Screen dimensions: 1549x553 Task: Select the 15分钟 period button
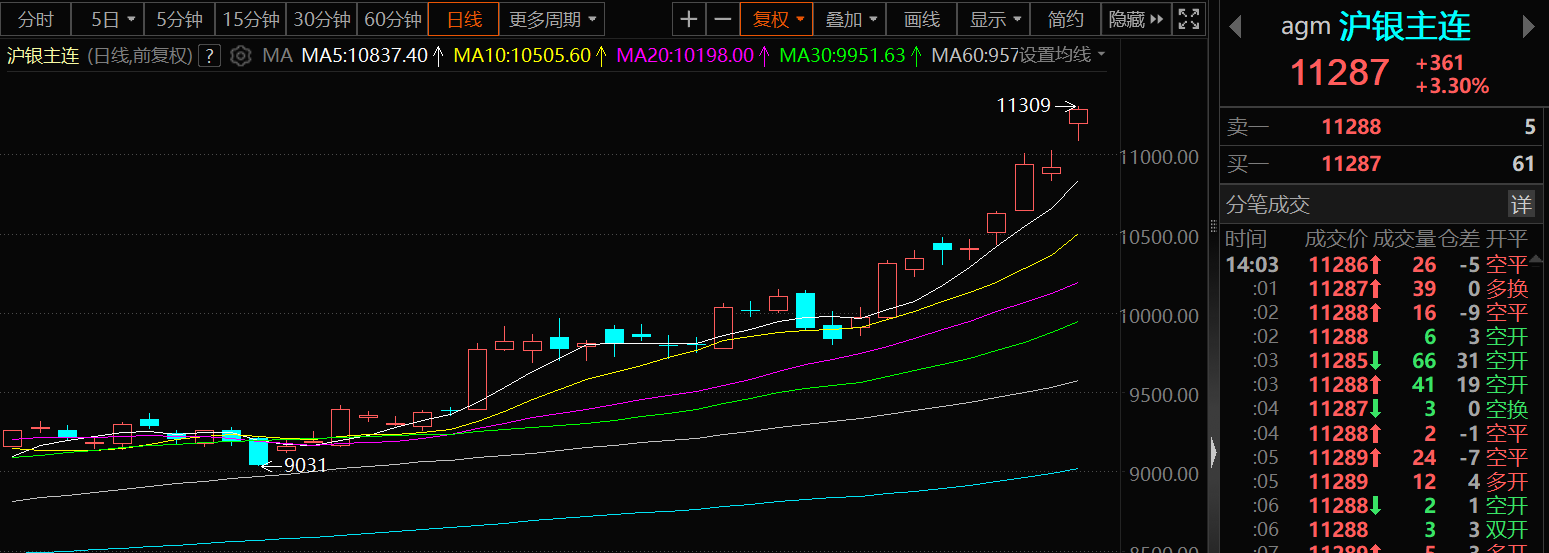point(251,19)
